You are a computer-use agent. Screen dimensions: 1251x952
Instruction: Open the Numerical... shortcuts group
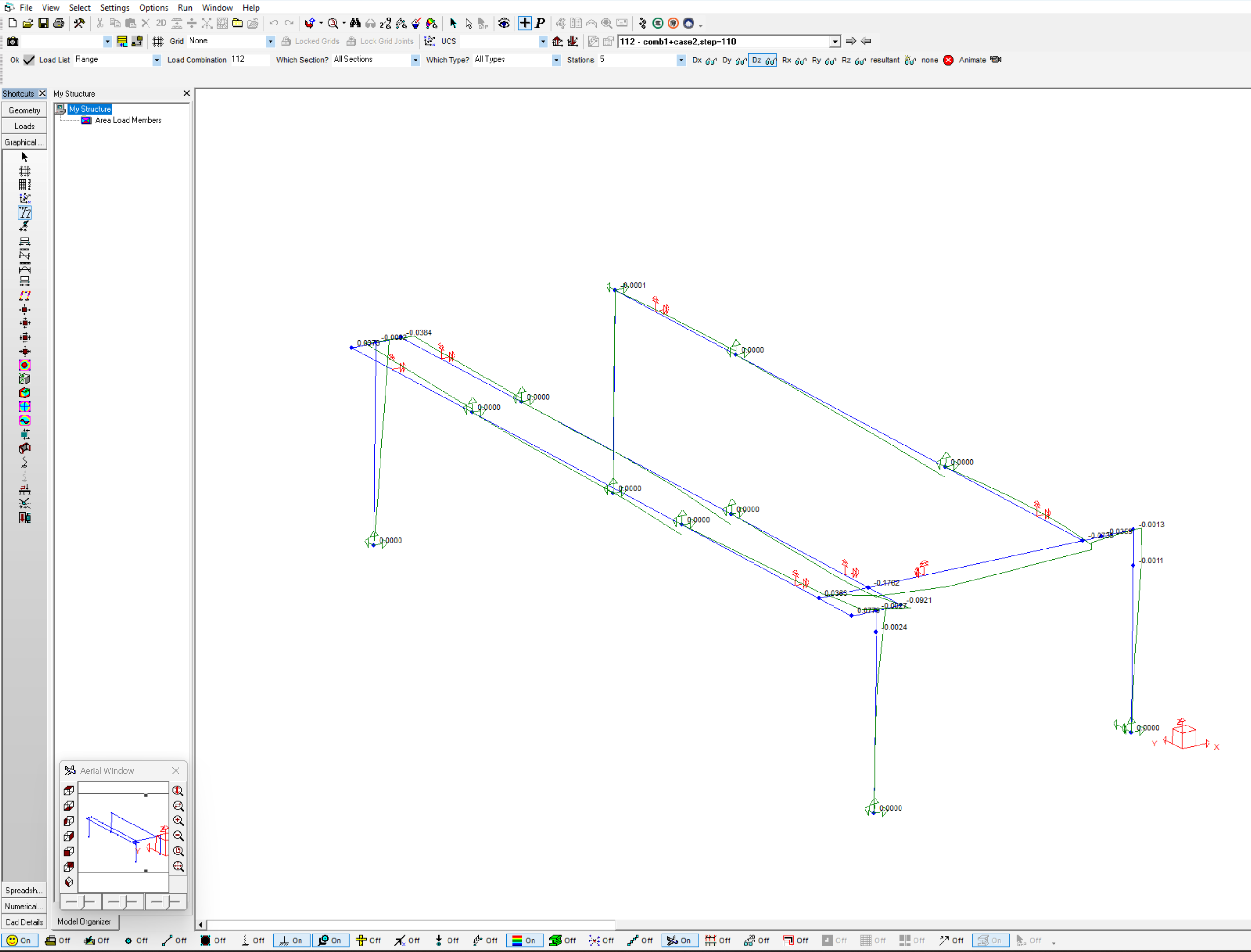click(x=25, y=906)
